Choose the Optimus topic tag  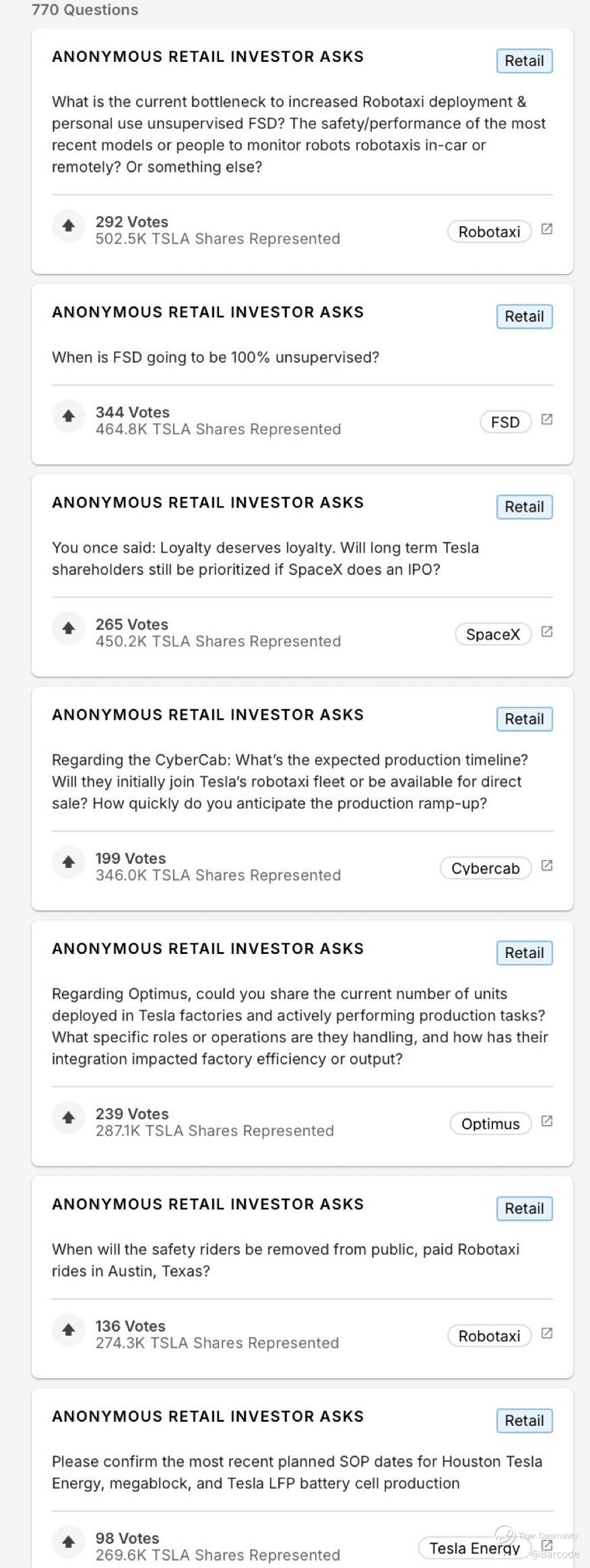click(490, 1124)
